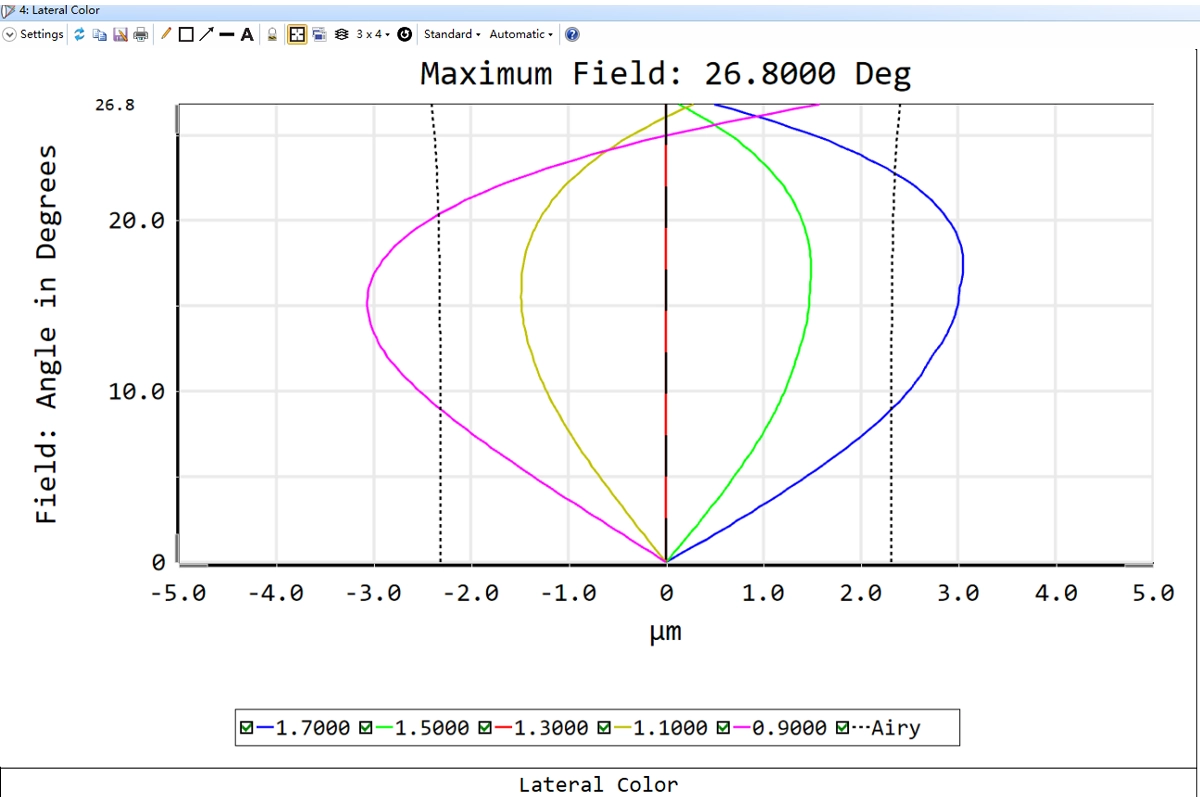Click the copy to clipboard icon
1200x800 pixels.
pos(99,34)
